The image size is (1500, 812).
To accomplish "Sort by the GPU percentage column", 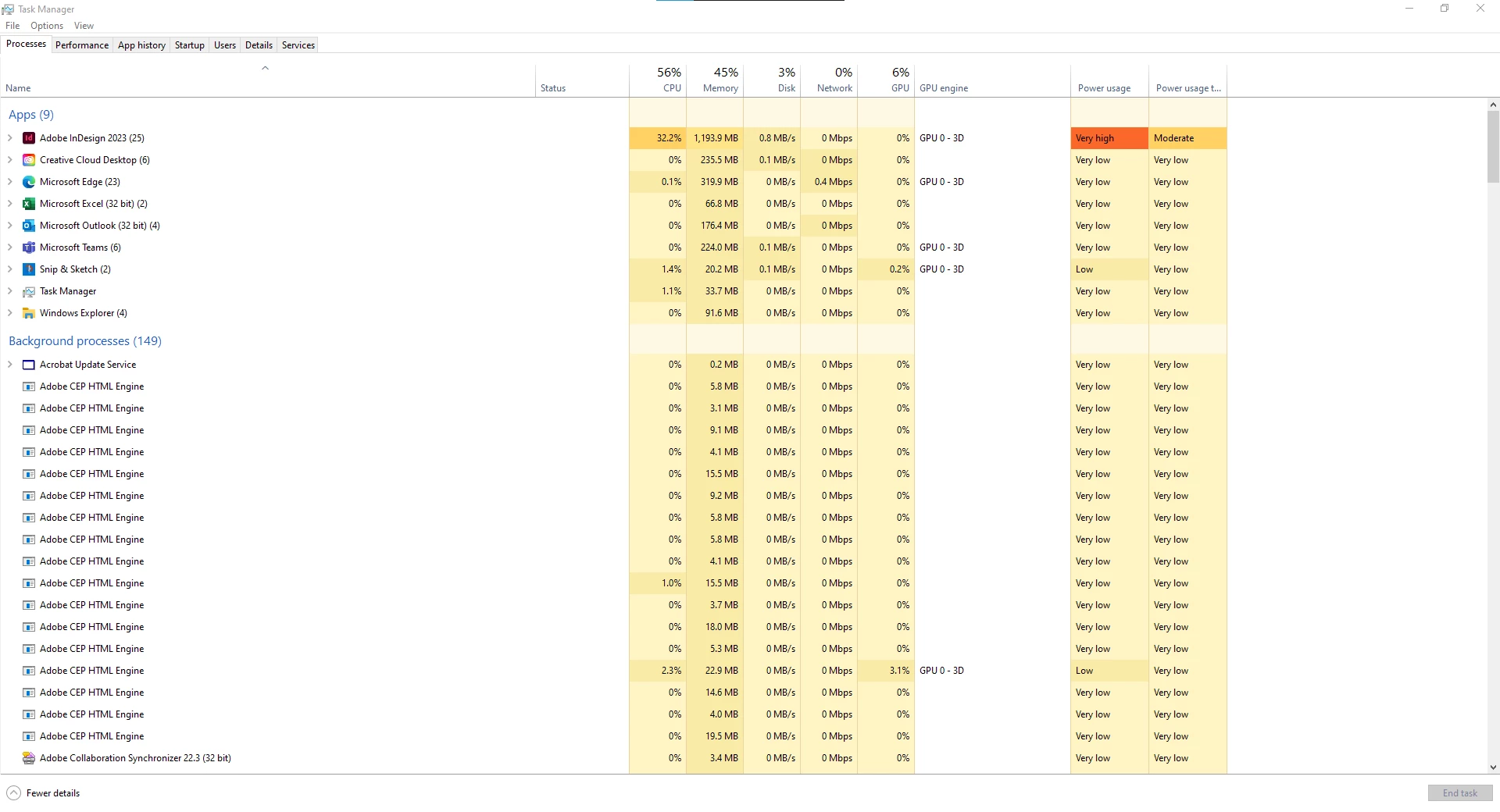I will point(886,80).
